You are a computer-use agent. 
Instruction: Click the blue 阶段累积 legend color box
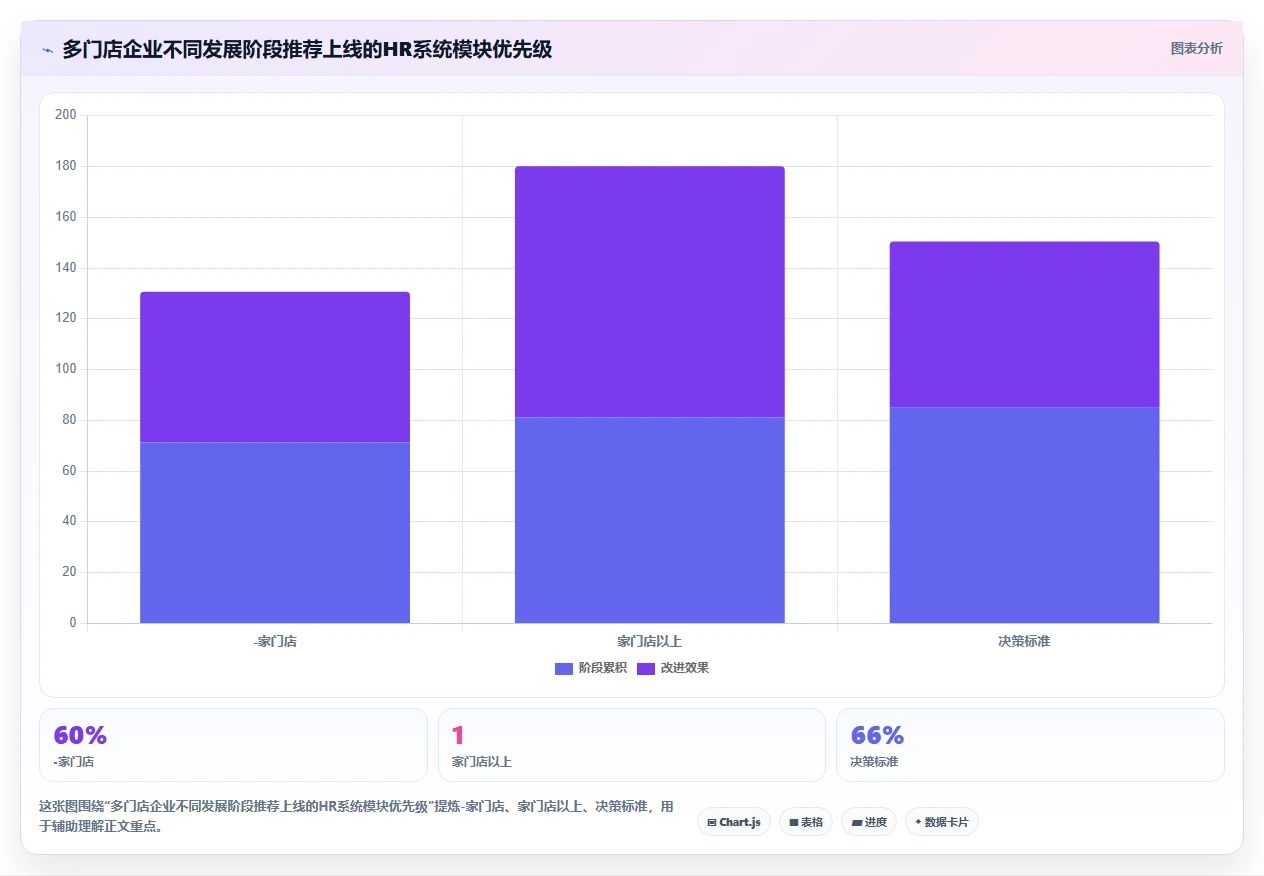564,669
